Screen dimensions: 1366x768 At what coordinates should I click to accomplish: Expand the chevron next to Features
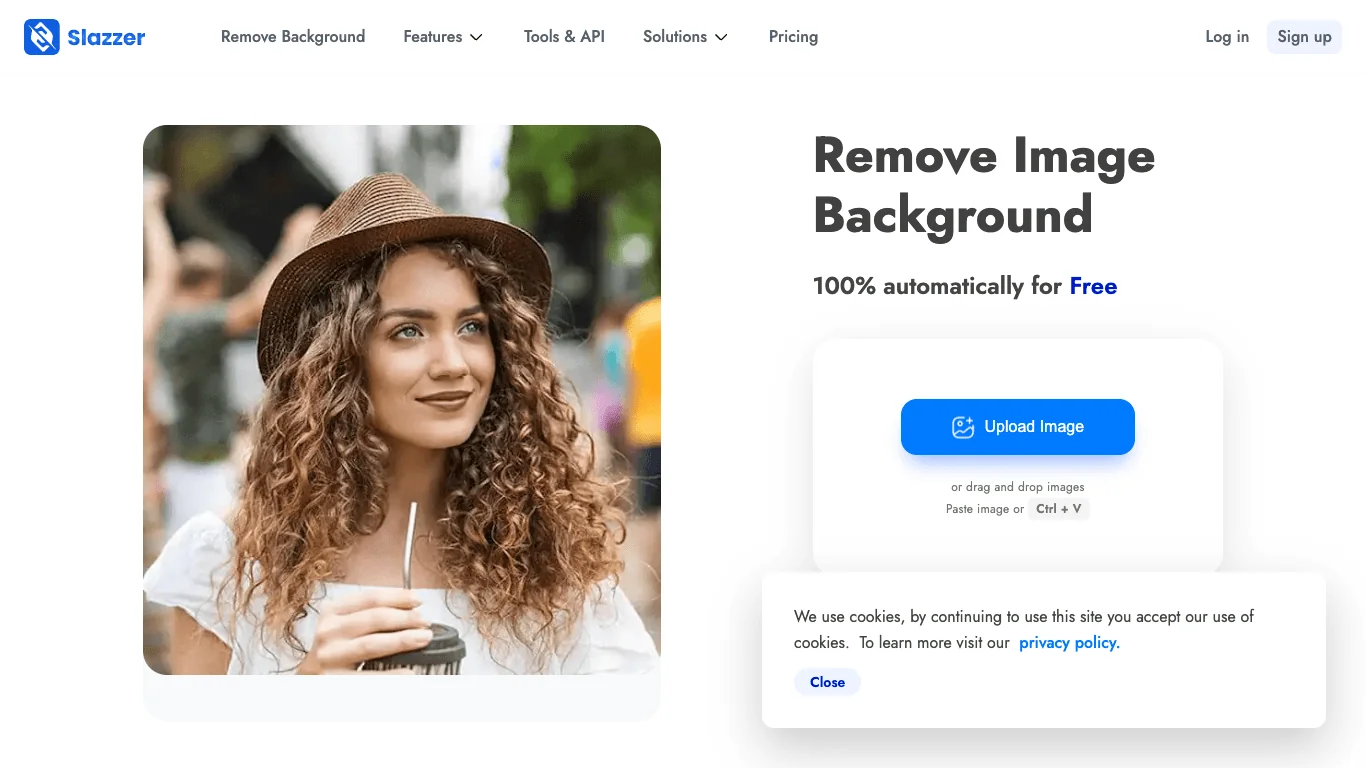477,37
